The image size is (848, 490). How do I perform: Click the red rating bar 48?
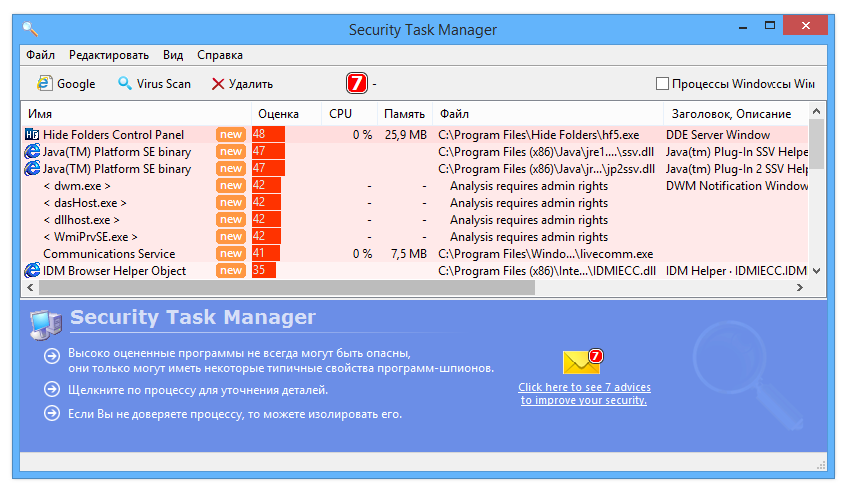268,135
